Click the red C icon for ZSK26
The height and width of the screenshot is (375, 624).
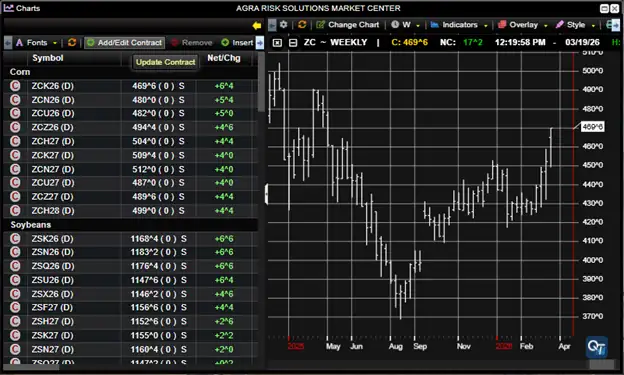pyautogui.click(x=15, y=238)
